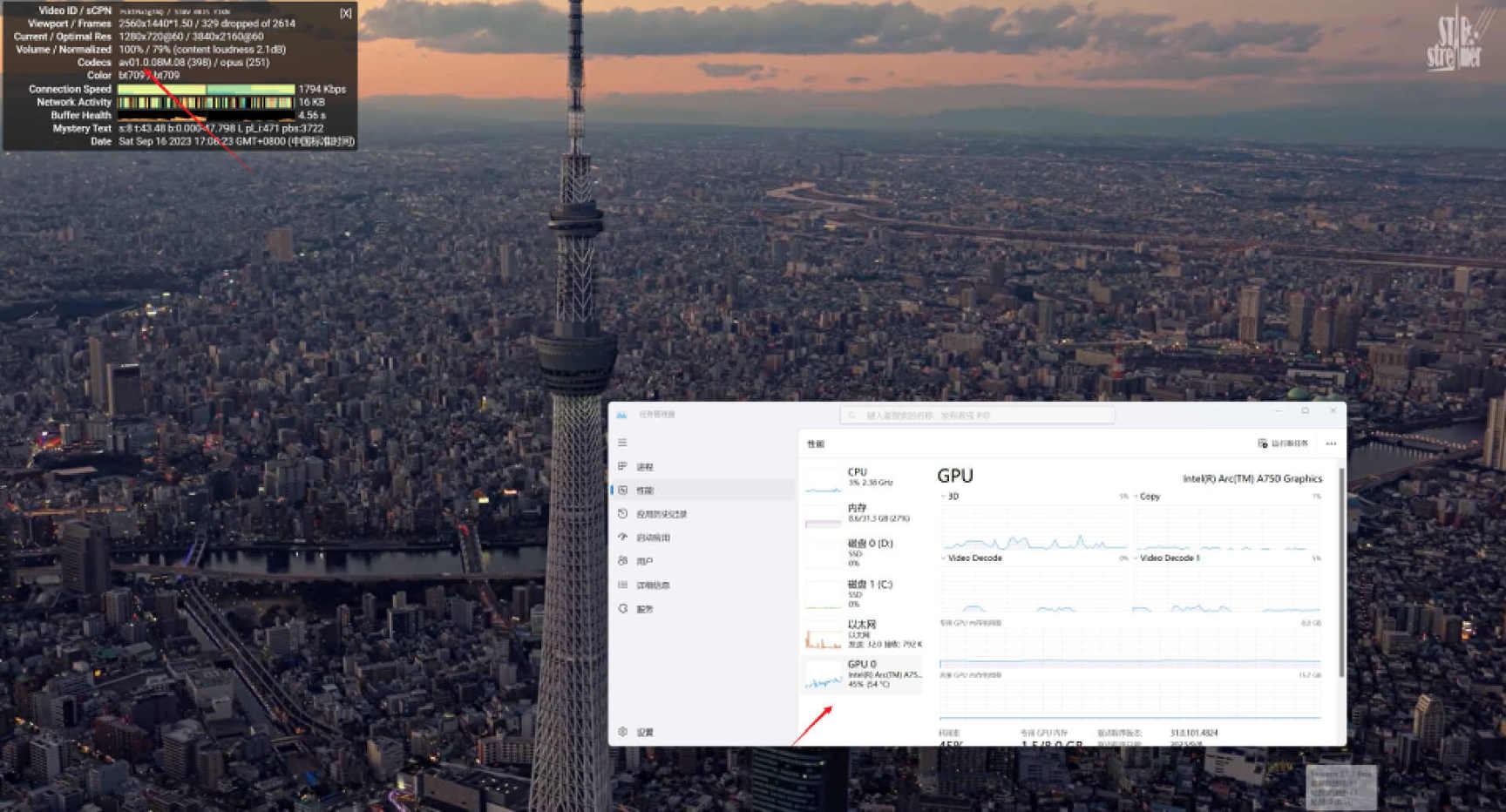
Task: Open the Video Decode 1 graph dropdown
Action: pos(1167,558)
